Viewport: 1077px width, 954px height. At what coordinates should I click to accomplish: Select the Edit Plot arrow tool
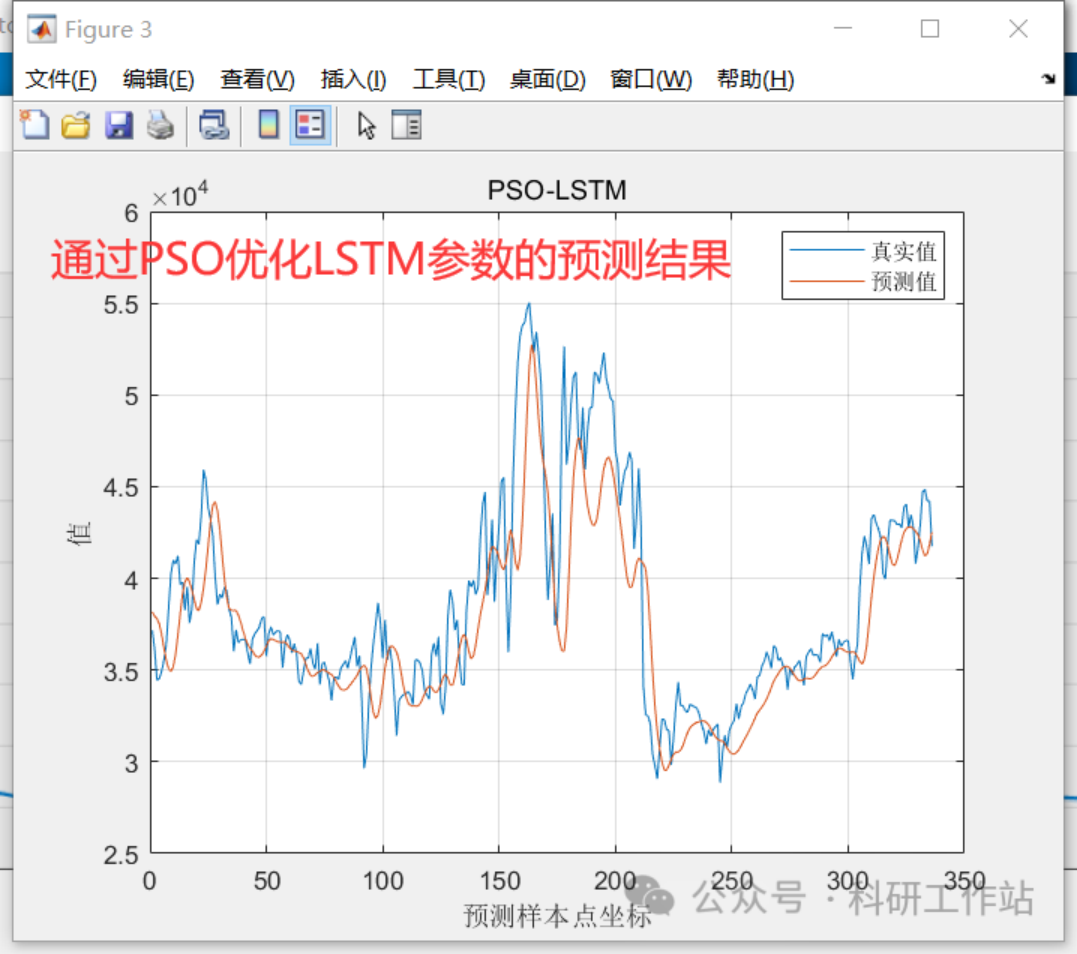(x=366, y=126)
